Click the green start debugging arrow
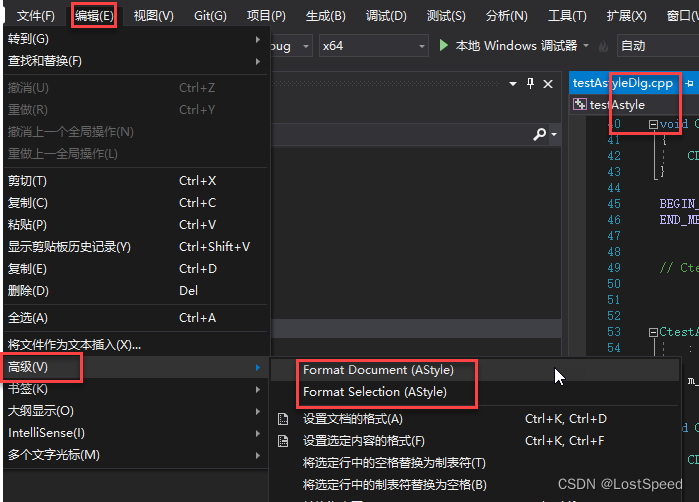The width and height of the screenshot is (699, 502). 443,45
